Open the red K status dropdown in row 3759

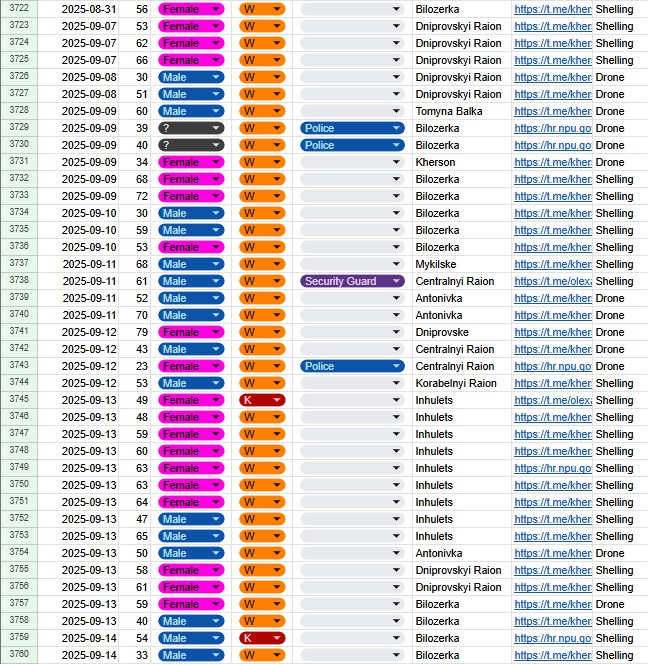point(262,638)
